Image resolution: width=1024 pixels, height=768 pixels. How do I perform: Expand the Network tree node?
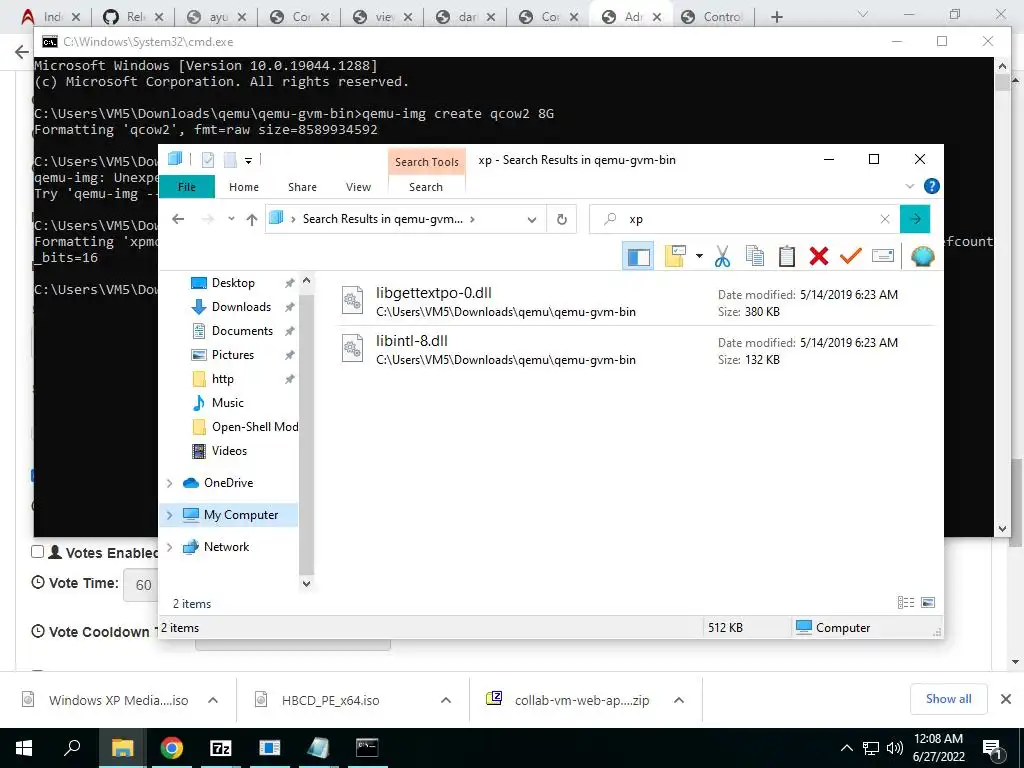170,547
